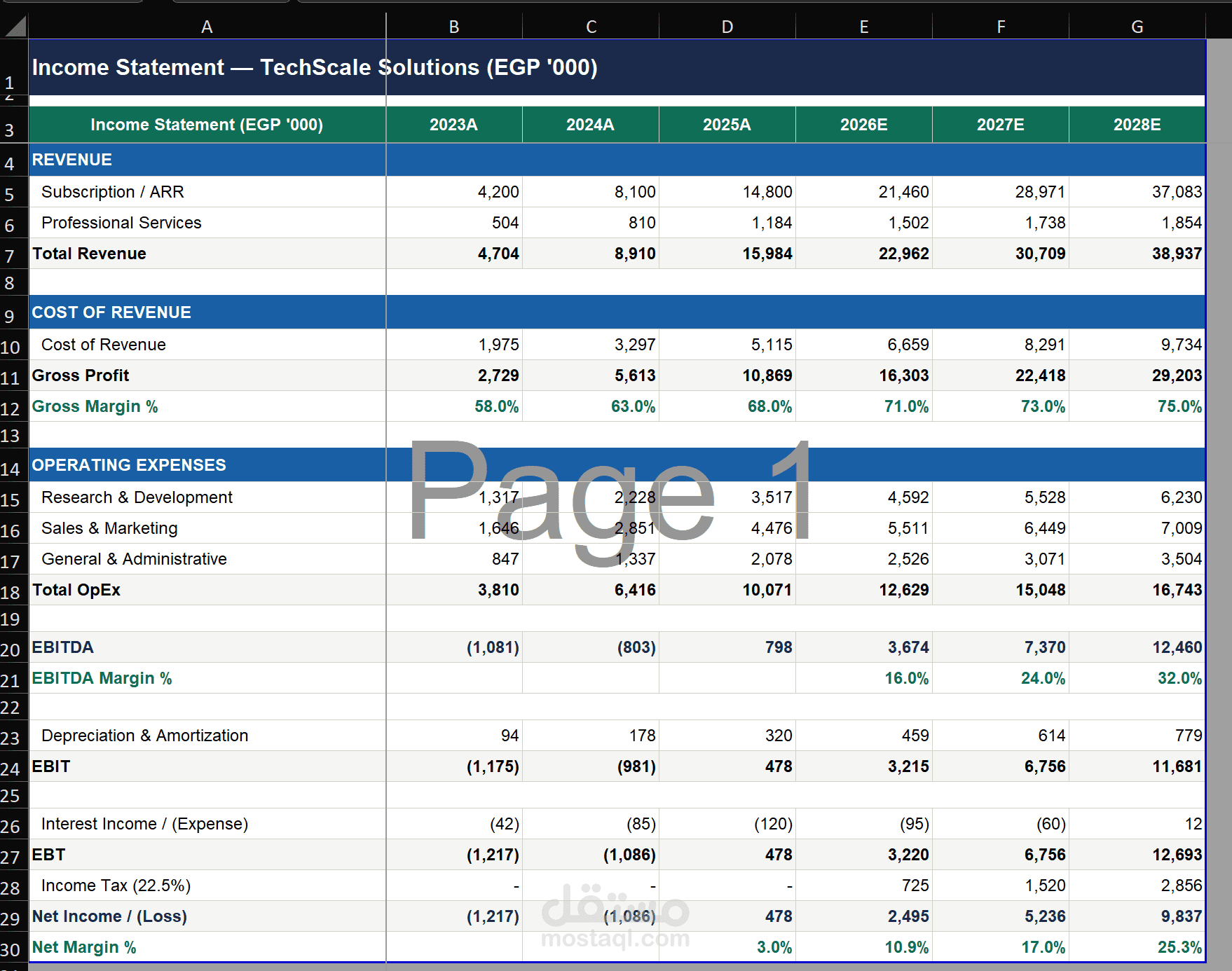This screenshot has width=1232, height=971.
Task: Click the 'Research & Development' label
Action: point(137,497)
